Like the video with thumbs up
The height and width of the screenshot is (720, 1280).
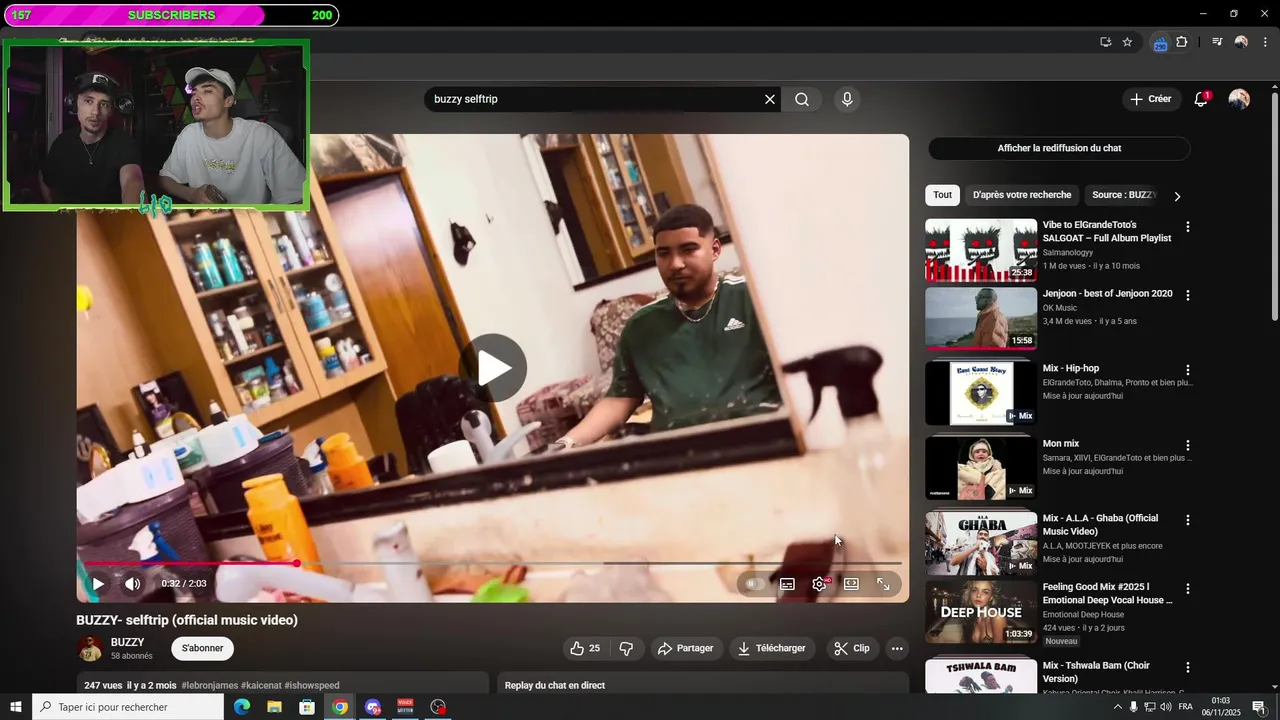point(585,648)
